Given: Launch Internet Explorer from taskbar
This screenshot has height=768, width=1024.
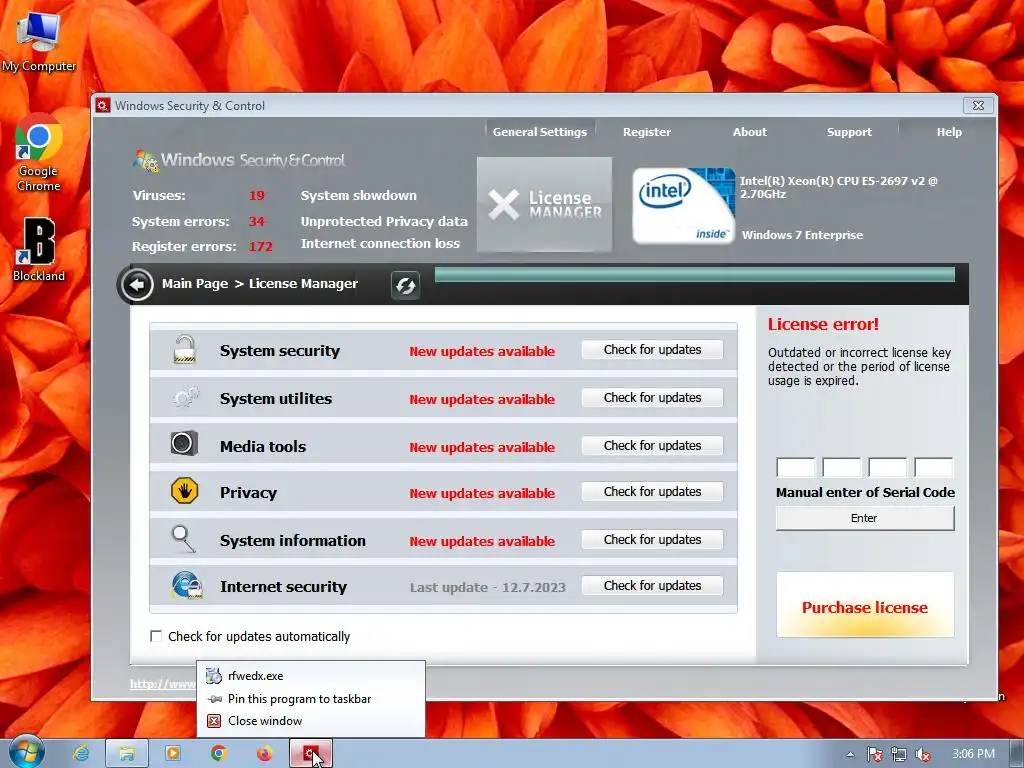Looking at the screenshot, I should [81, 754].
